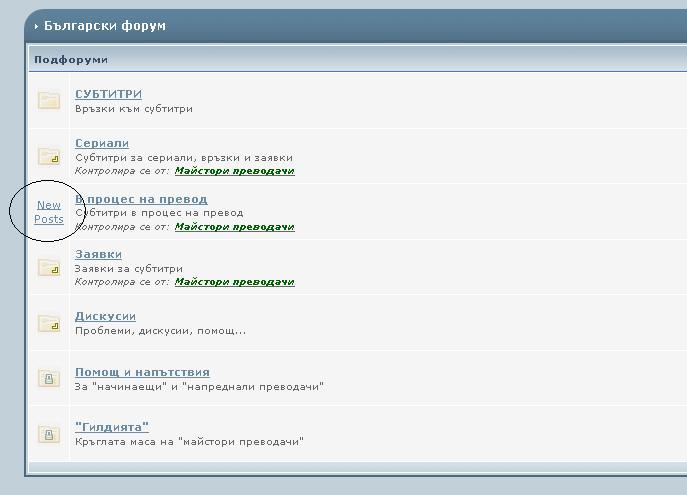Click Майстори преводачи under В процес на превод
Screen dimensions: 687x495
pos(234,226)
